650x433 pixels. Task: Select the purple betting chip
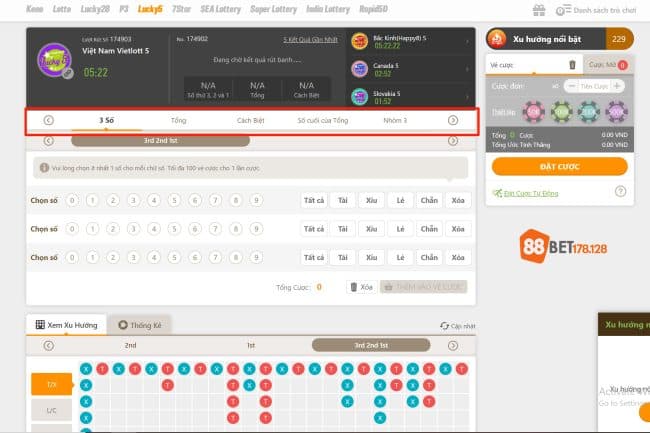[x=616, y=112]
